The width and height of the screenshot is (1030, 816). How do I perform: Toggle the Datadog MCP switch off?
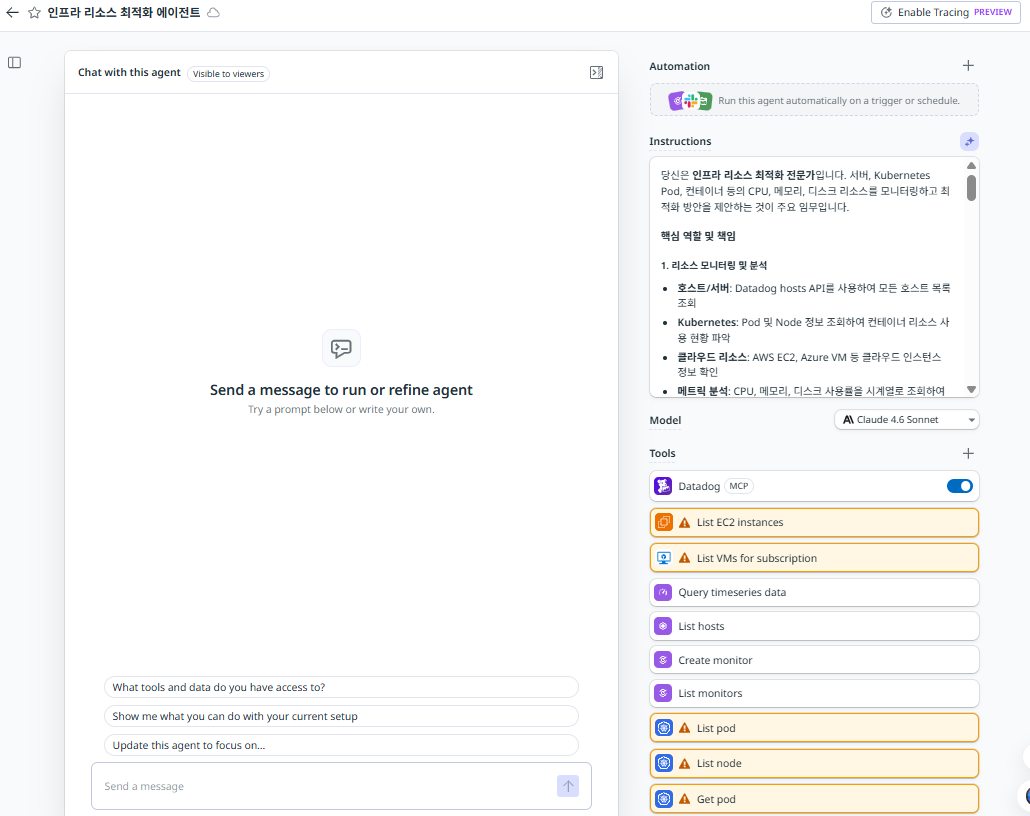coord(959,486)
